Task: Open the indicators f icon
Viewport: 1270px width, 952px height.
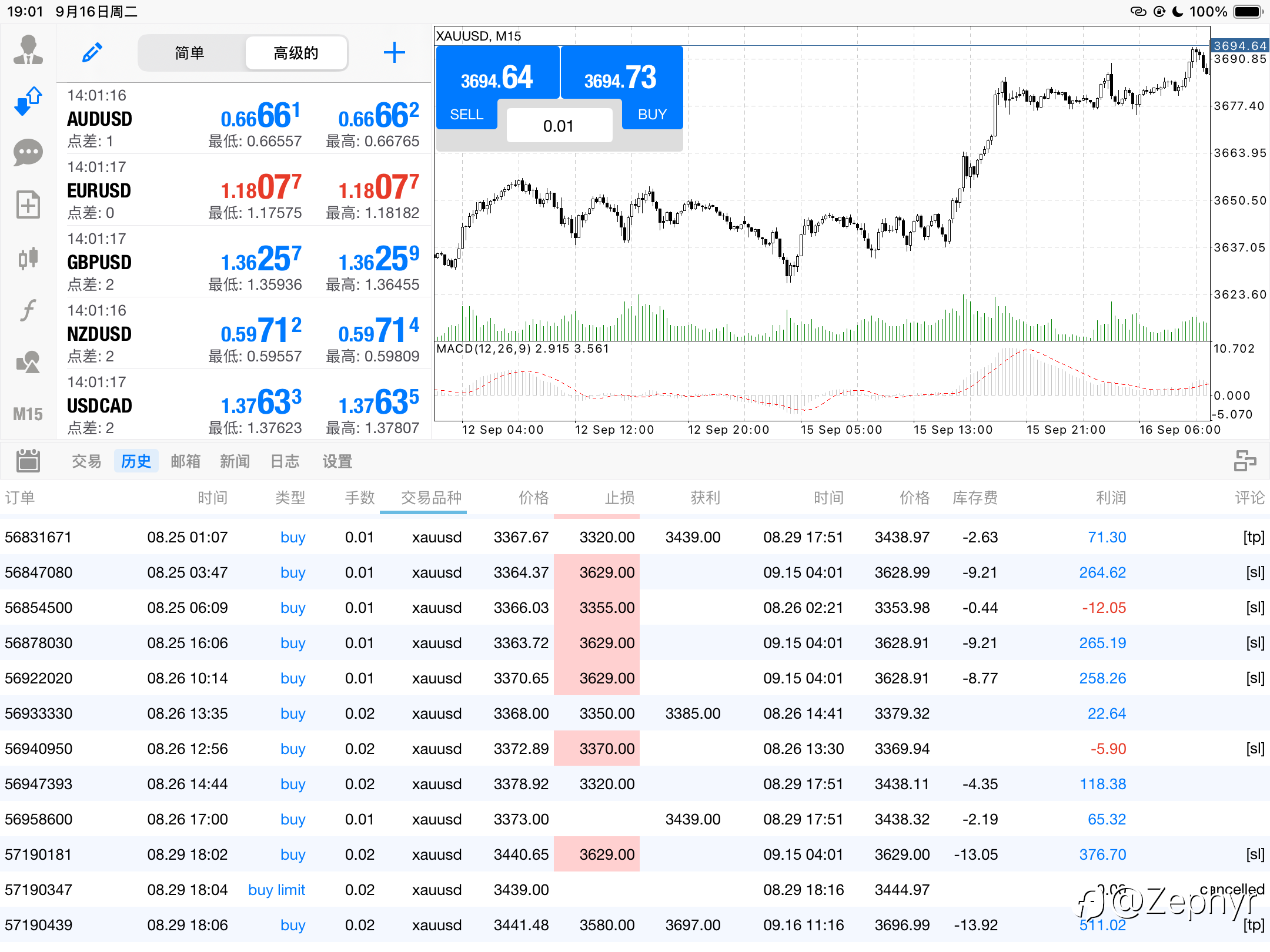Action: click(28, 310)
